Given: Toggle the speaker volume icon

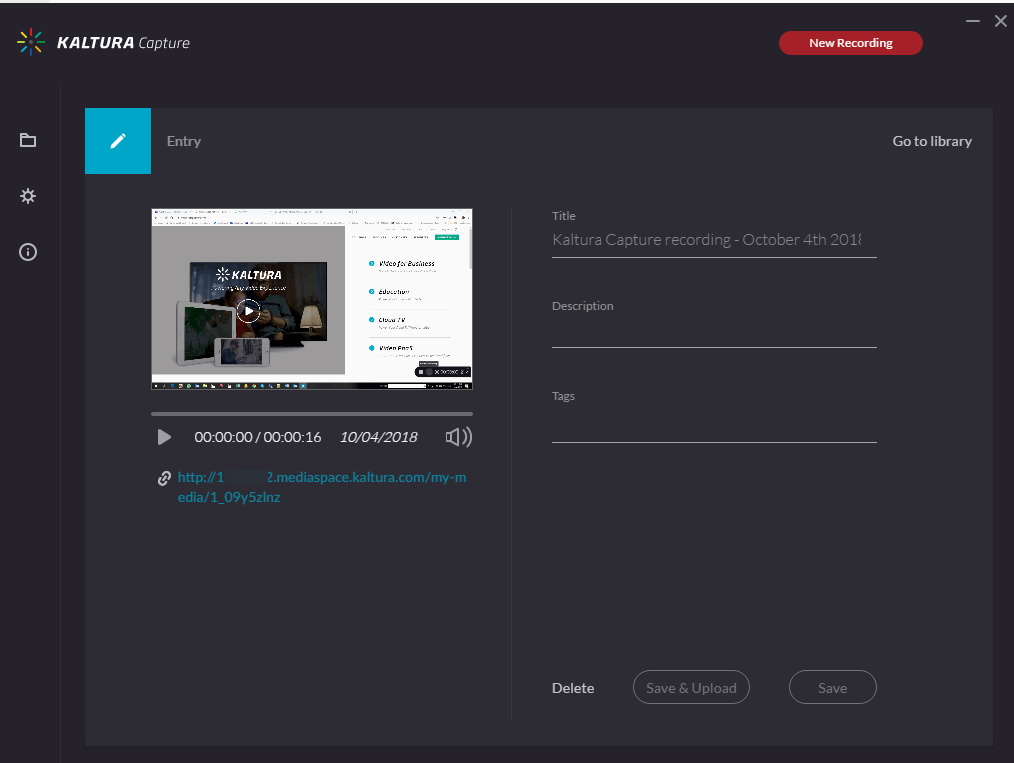Looking at the screenshot, I should 458,437.
